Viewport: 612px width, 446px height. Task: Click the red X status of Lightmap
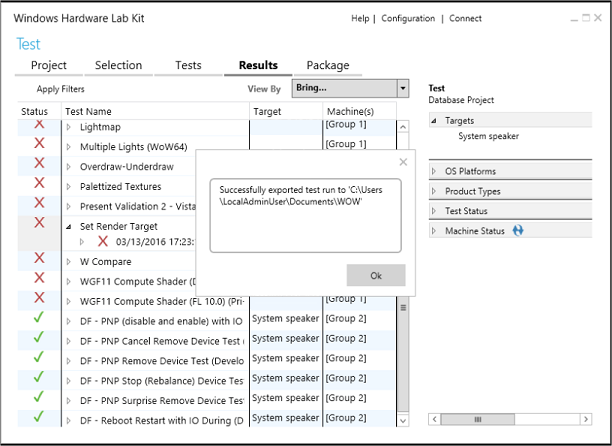point(39,124)
